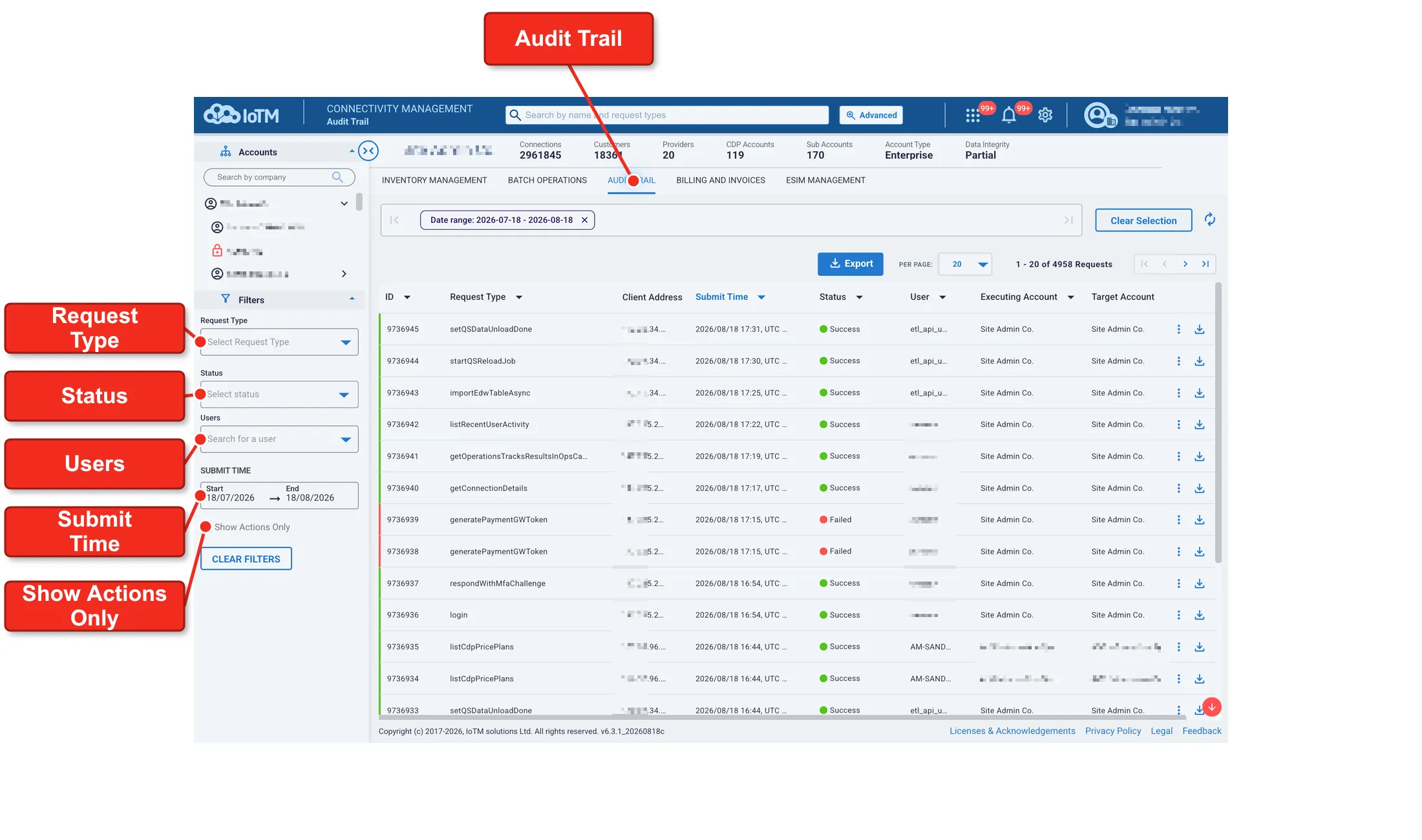Expand the last account tree node
Screen dimensions: 1422x840
344,274
